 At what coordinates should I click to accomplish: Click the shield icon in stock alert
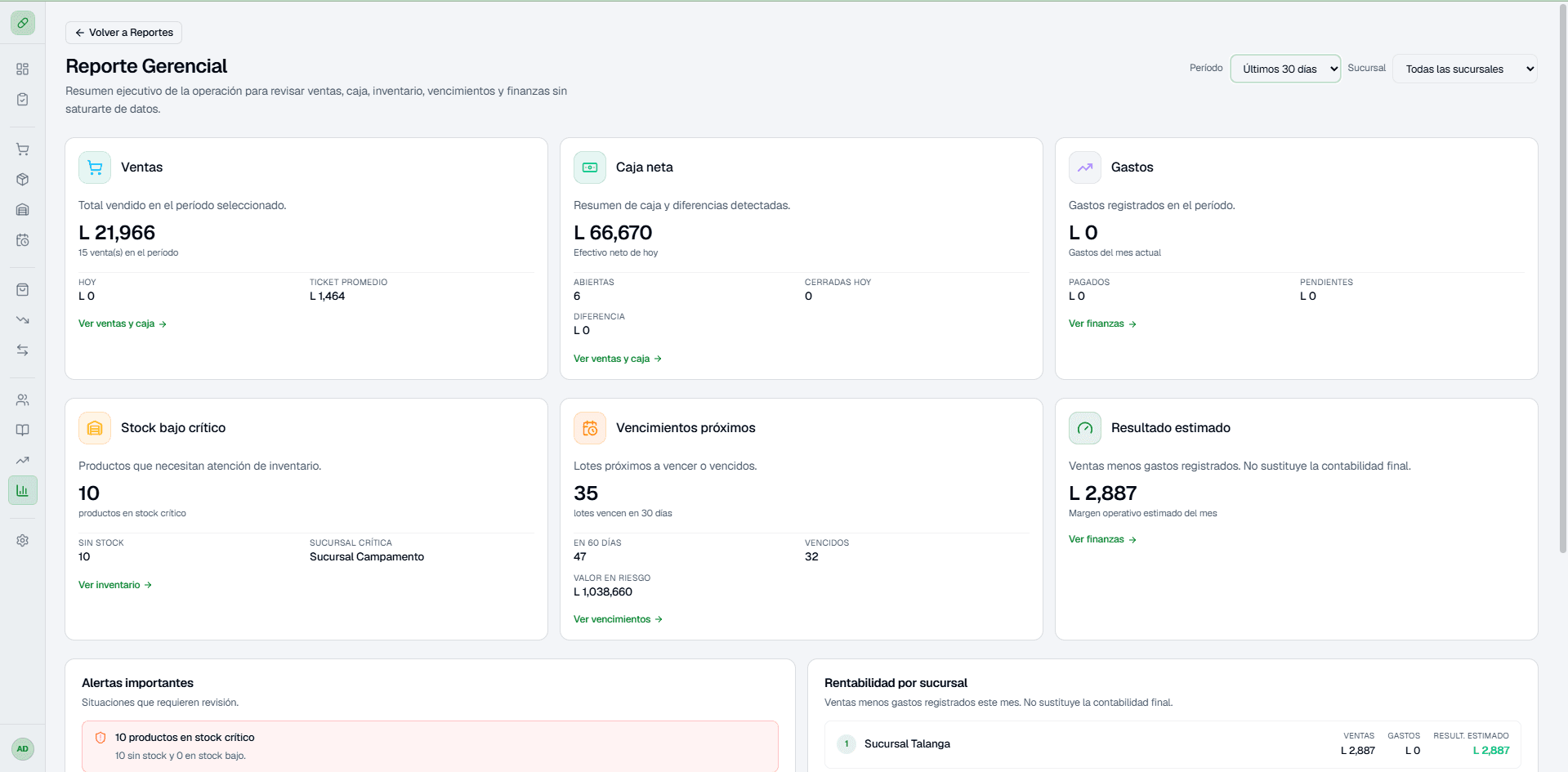(101, 738)
